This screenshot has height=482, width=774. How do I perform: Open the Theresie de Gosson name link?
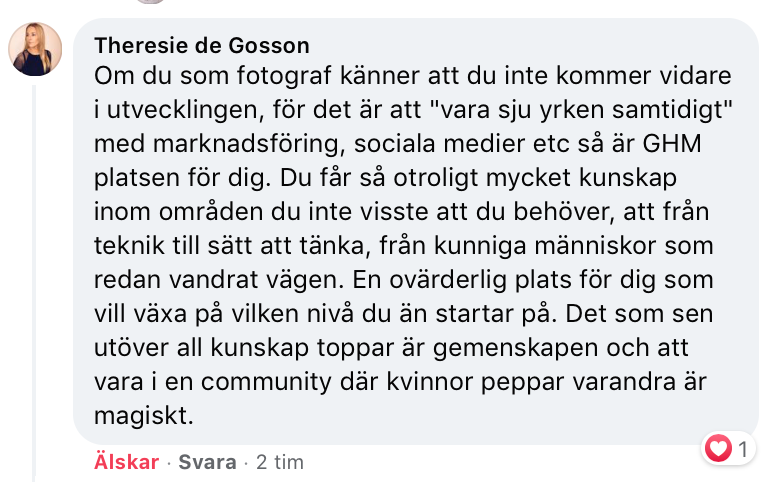click(x=202, y=45)
